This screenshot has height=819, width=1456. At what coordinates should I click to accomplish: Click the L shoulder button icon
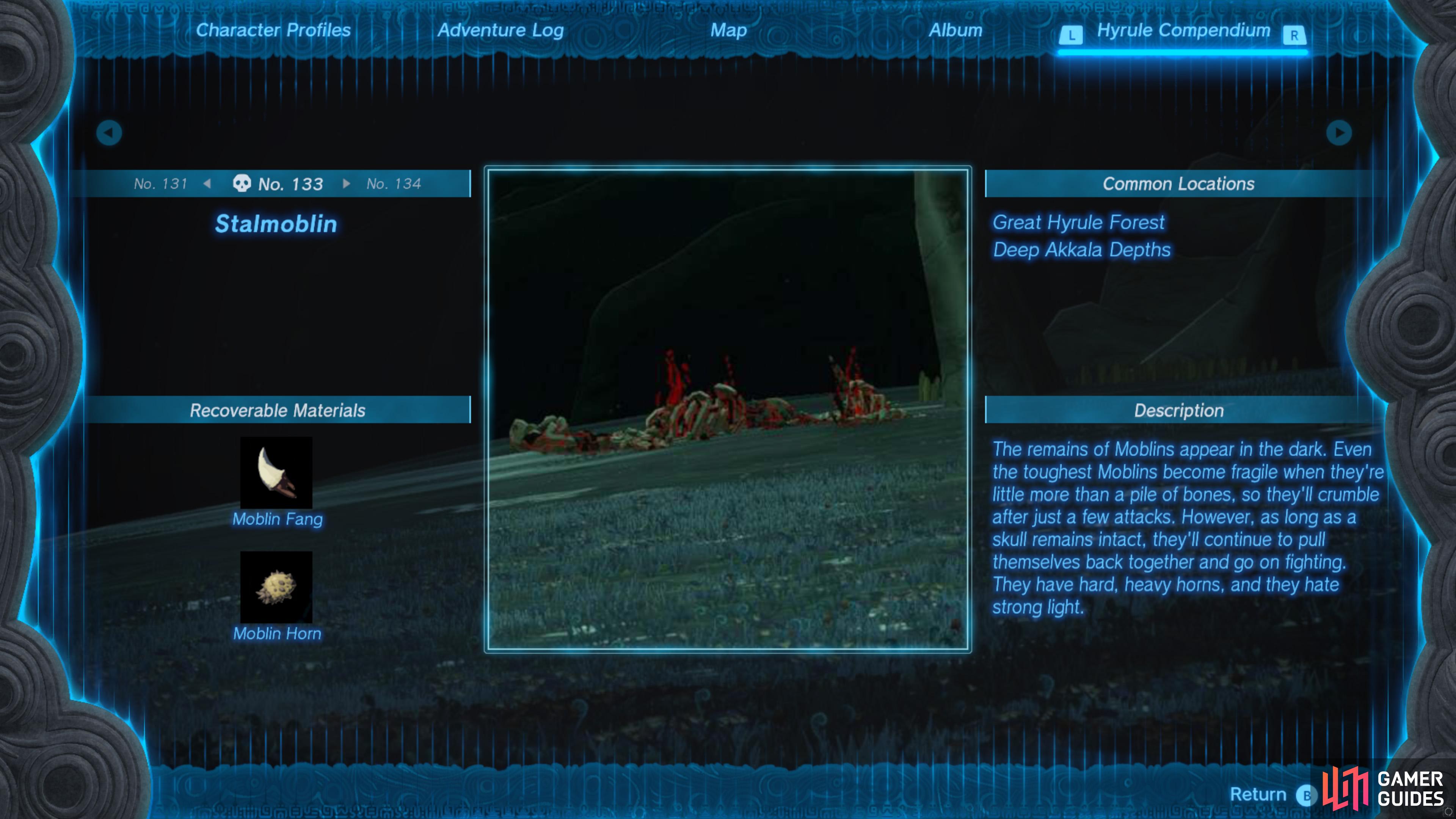pos(1071,35)
